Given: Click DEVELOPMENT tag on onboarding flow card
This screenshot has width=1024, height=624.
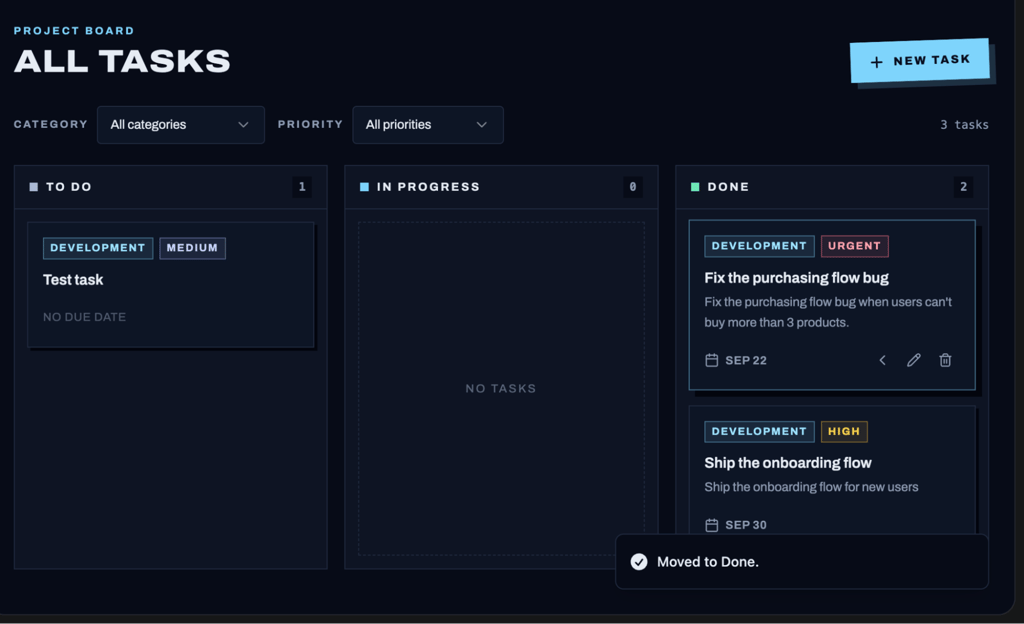Looking at the screenshot, I should 759,431.
